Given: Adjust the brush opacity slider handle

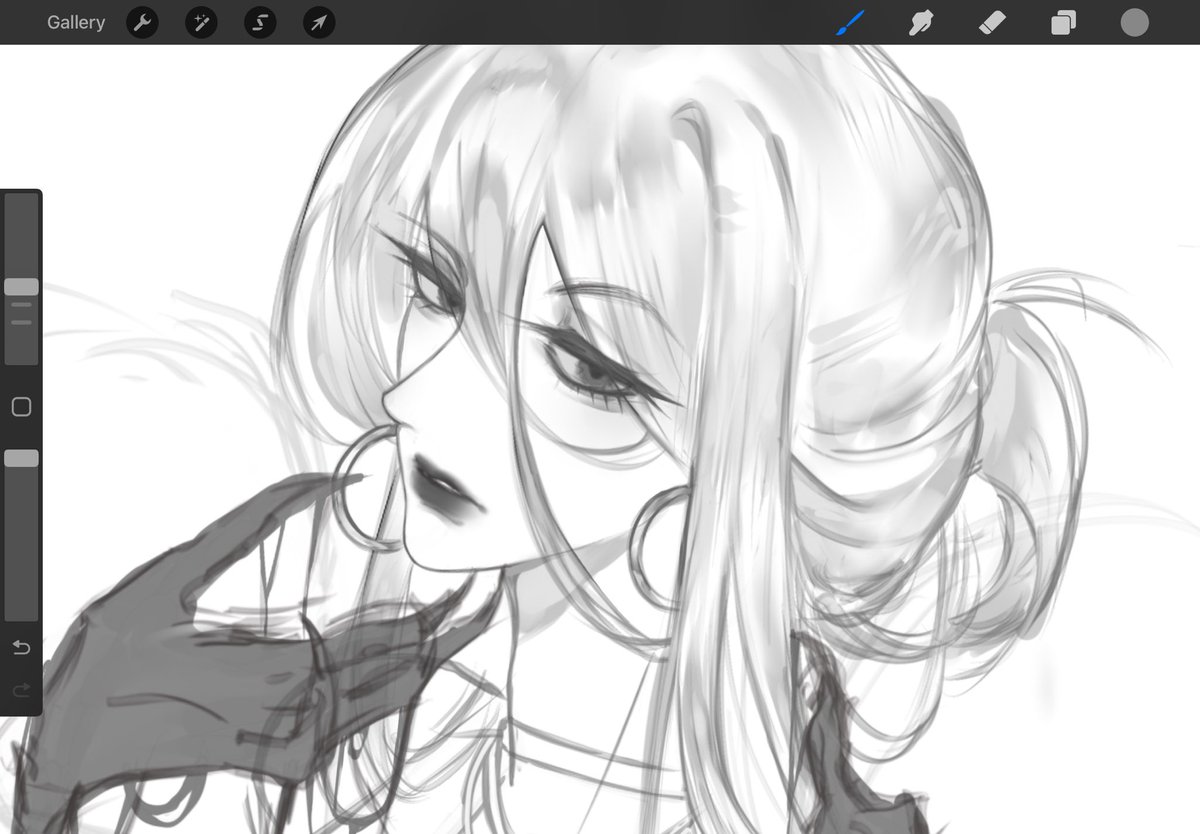Looking at the screenshot, I should click(x=21, y=458).
